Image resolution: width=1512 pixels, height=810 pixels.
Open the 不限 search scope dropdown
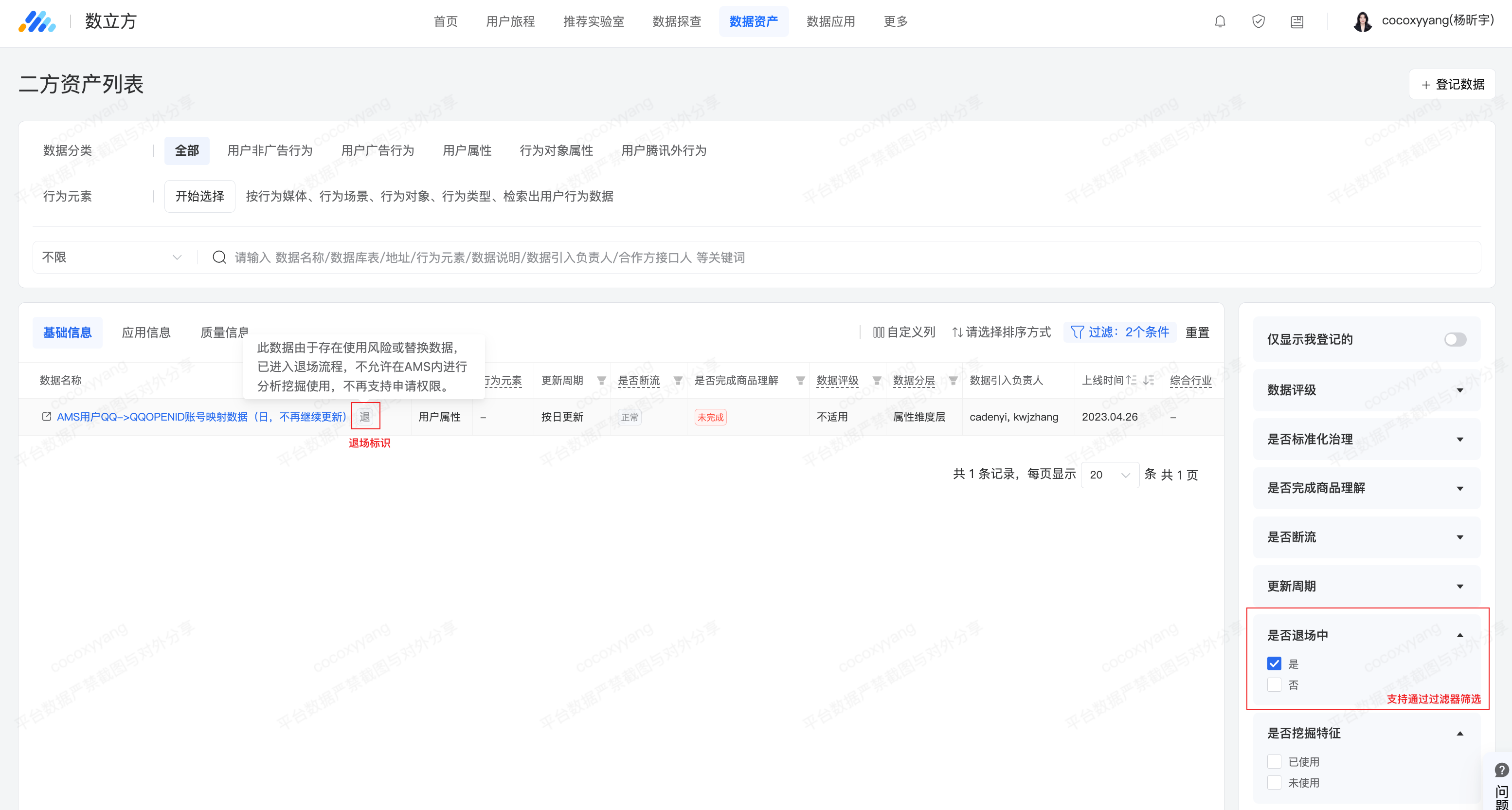pyautogui.click(x=111, y=258)
